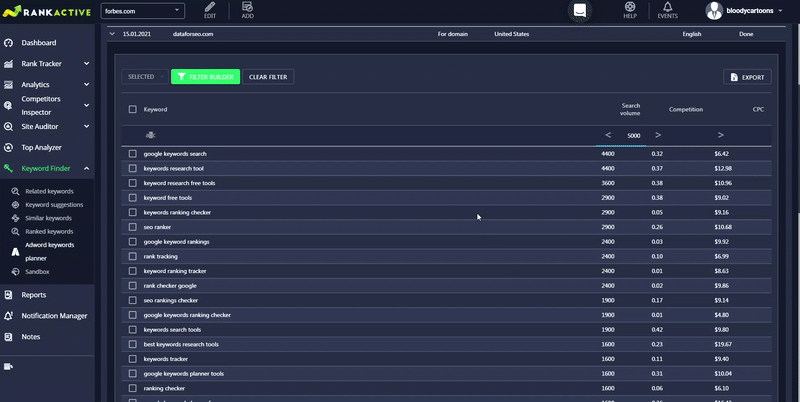The image size is (800, 402).
Task: Open Related keywords page
Action: [x=49, y=191]
